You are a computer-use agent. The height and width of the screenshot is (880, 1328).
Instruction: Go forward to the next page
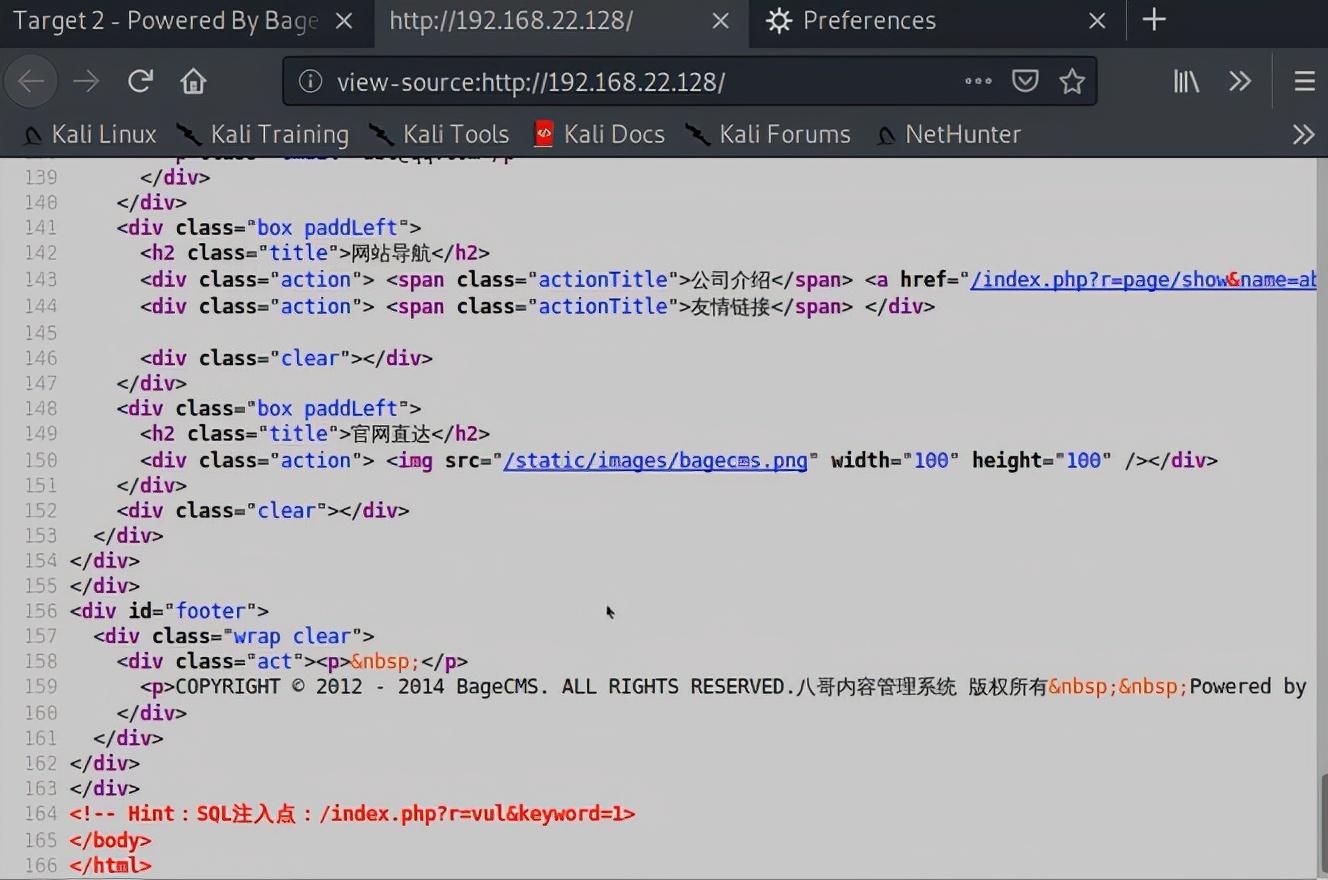point(86,81)
